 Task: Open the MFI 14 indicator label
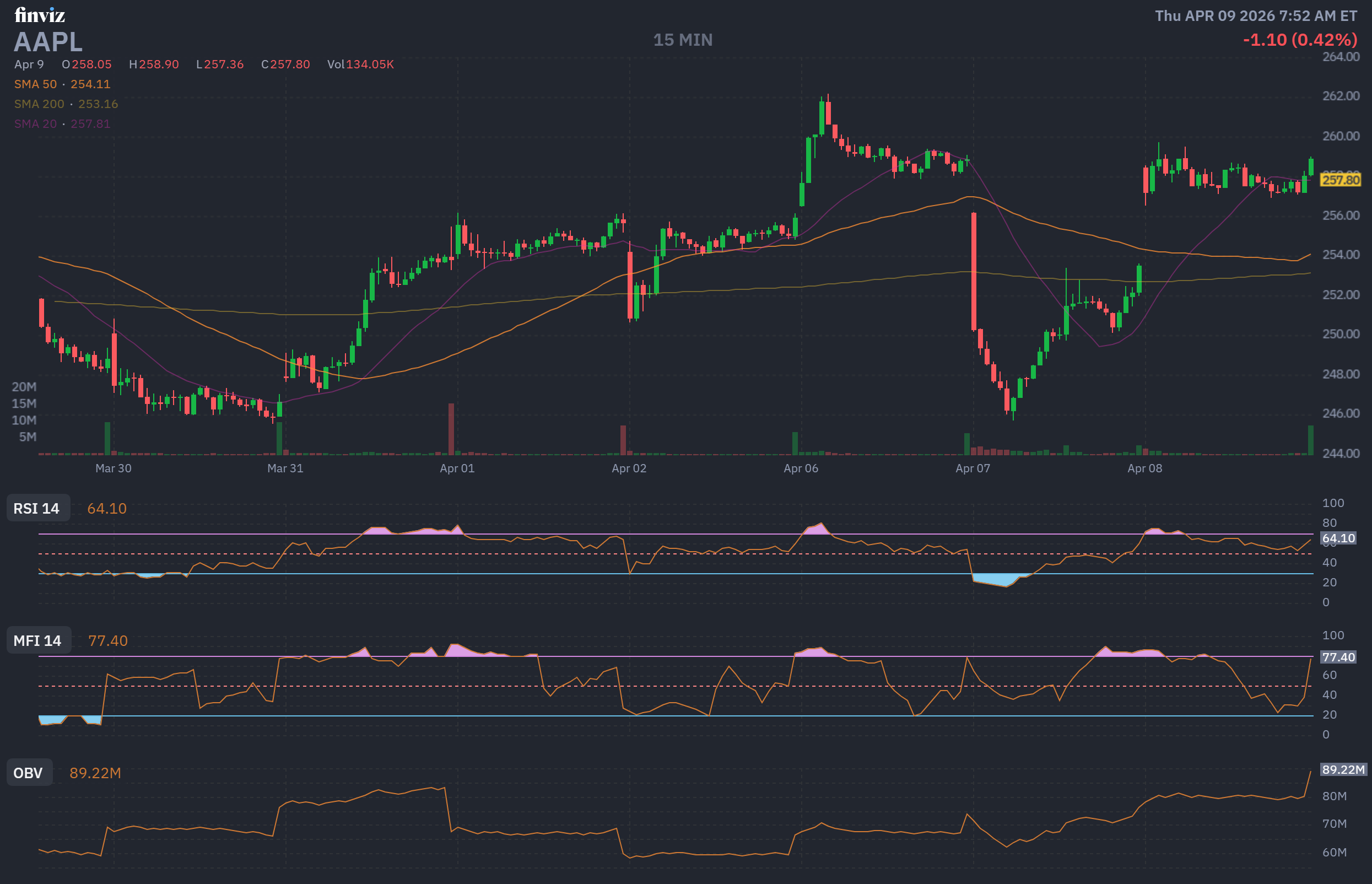pyautogui.click(x=38, y=640)
